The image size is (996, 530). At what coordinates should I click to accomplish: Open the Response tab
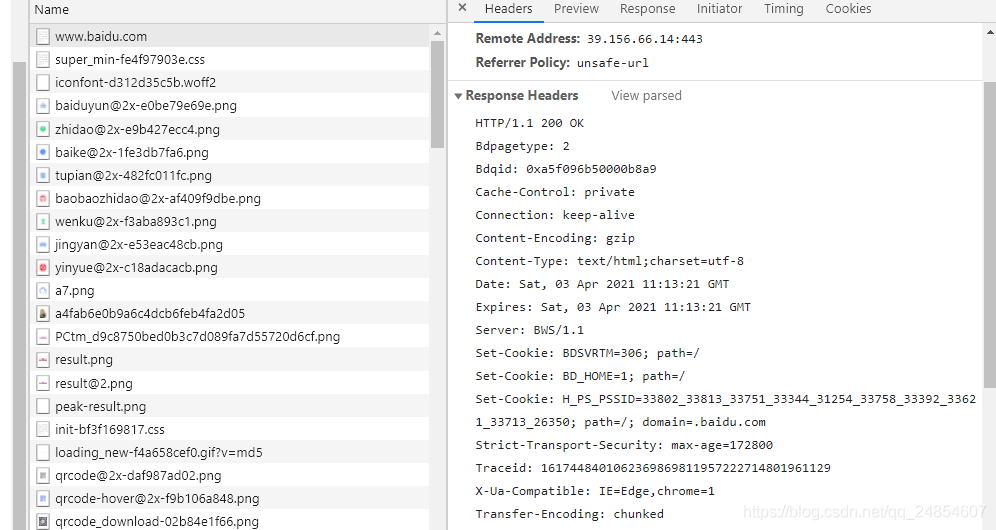click(x=647, y=9)
